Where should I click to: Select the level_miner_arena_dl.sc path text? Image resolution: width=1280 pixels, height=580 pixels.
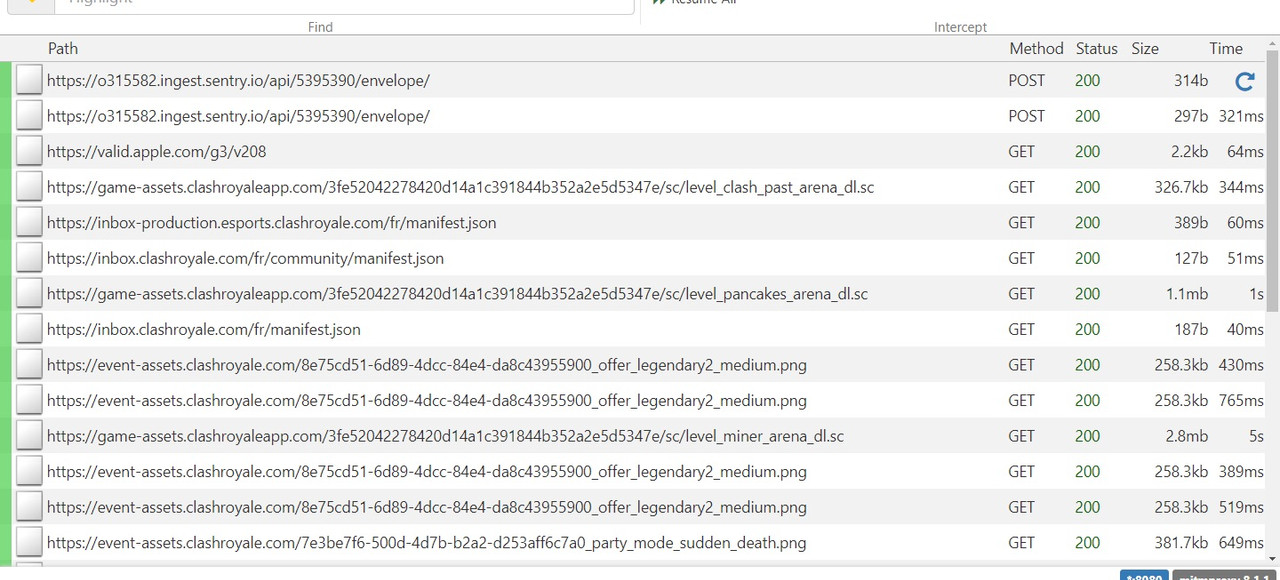tap(445, 436)
